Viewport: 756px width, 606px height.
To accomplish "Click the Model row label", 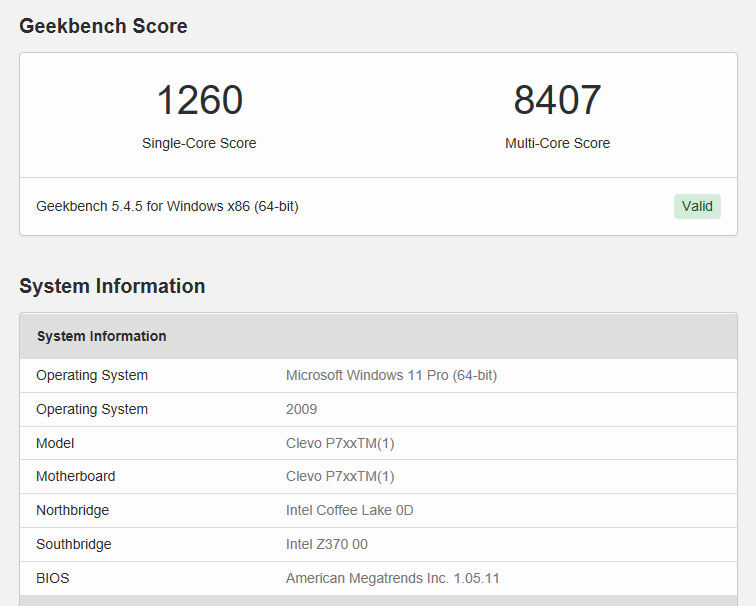I will coord(55,443).
